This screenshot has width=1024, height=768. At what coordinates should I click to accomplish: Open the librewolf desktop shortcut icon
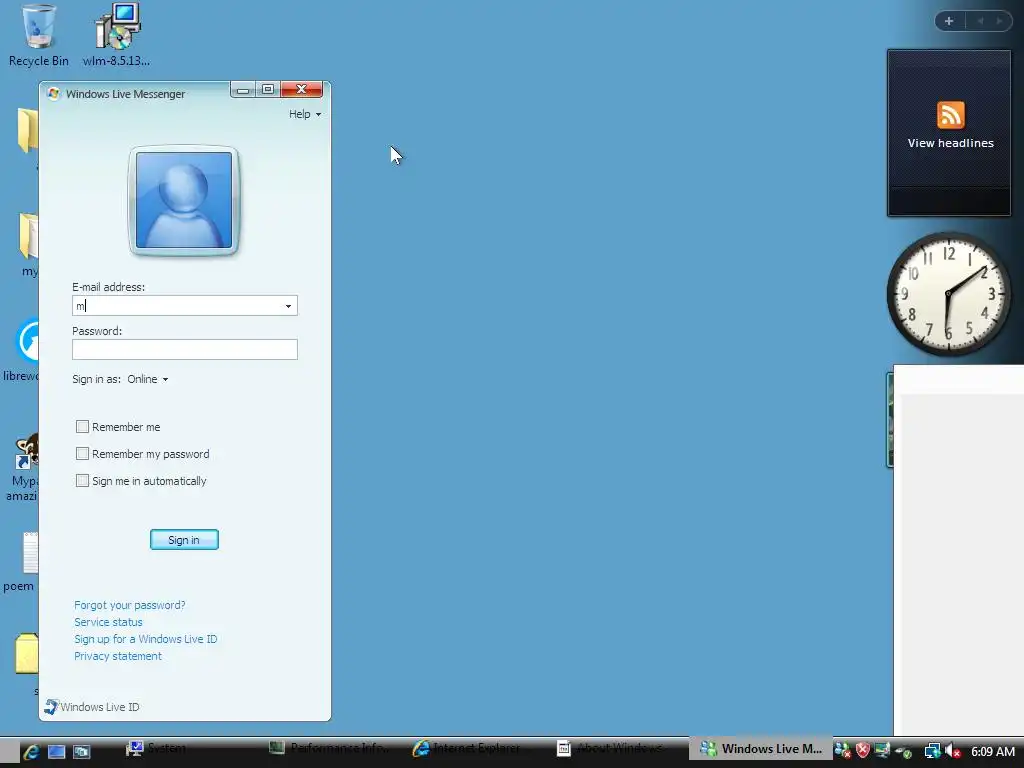pos(21,350)
